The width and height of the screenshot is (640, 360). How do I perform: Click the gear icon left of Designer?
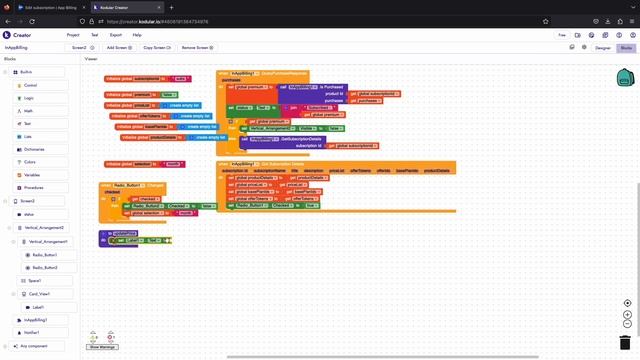pos(584,47)
